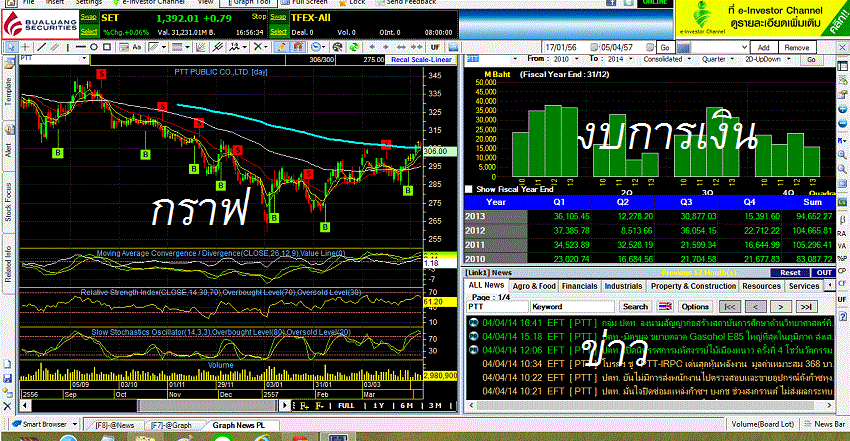Go to first news page button

pos(730,307)
